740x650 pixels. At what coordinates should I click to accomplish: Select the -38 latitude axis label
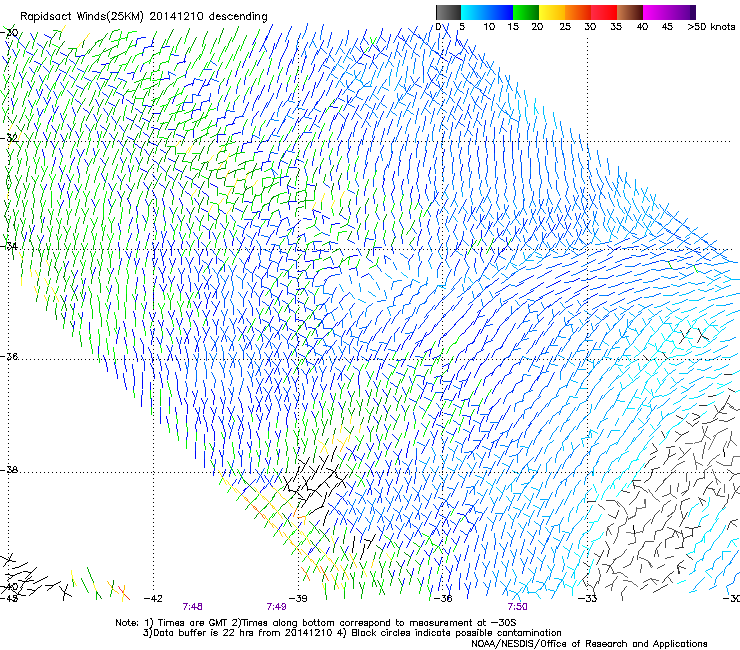(x=9, y=470)
